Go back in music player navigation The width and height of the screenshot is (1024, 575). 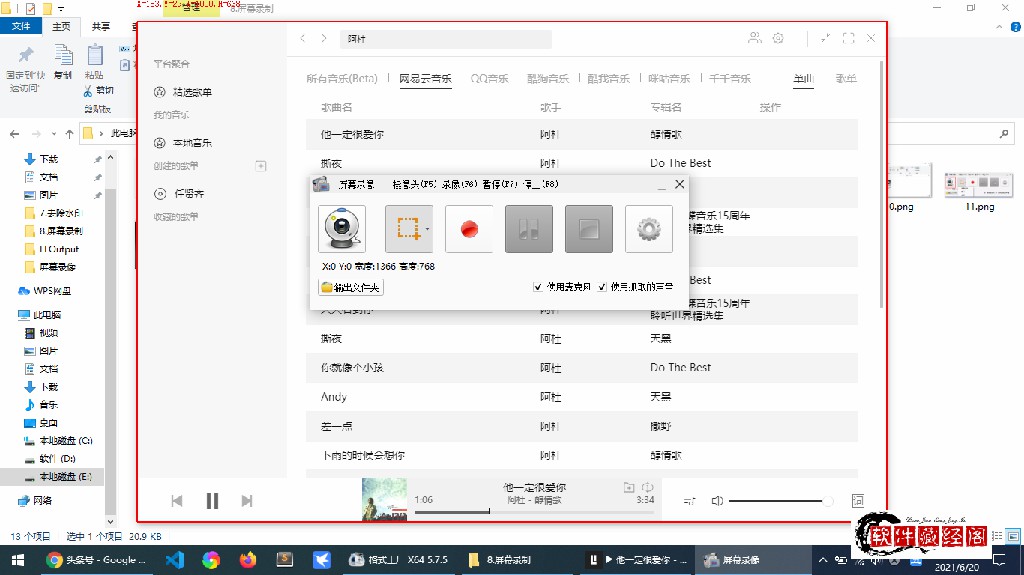(x=302, y=39)
